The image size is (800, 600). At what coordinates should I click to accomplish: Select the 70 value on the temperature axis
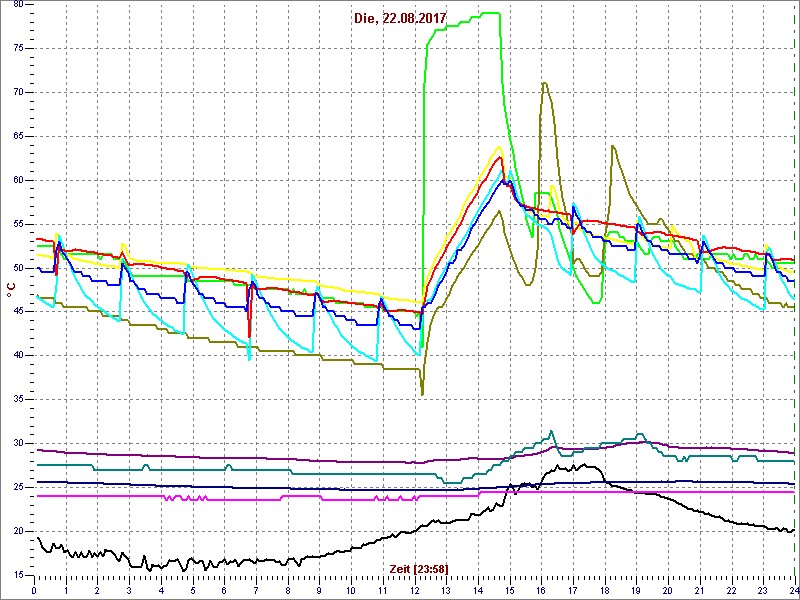pyautogui.click(x=18, y=92)
